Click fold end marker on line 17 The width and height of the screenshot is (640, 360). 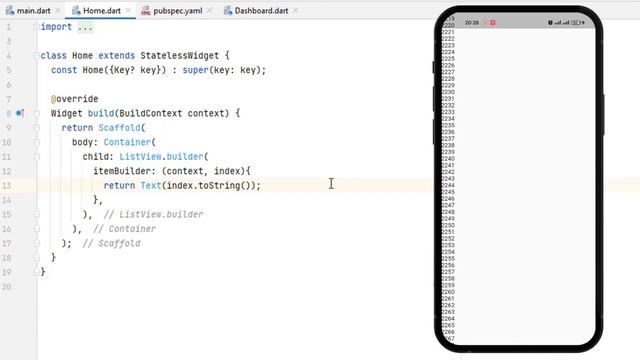click(x=37, y=243)
